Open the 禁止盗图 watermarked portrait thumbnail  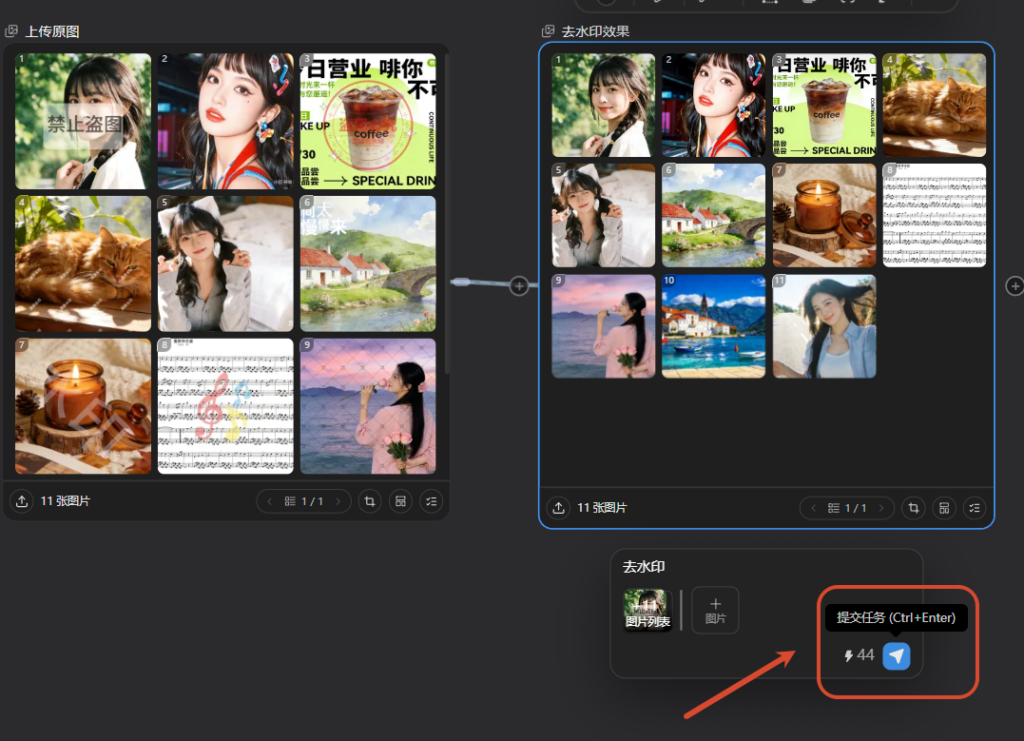[x=83, y=121]
